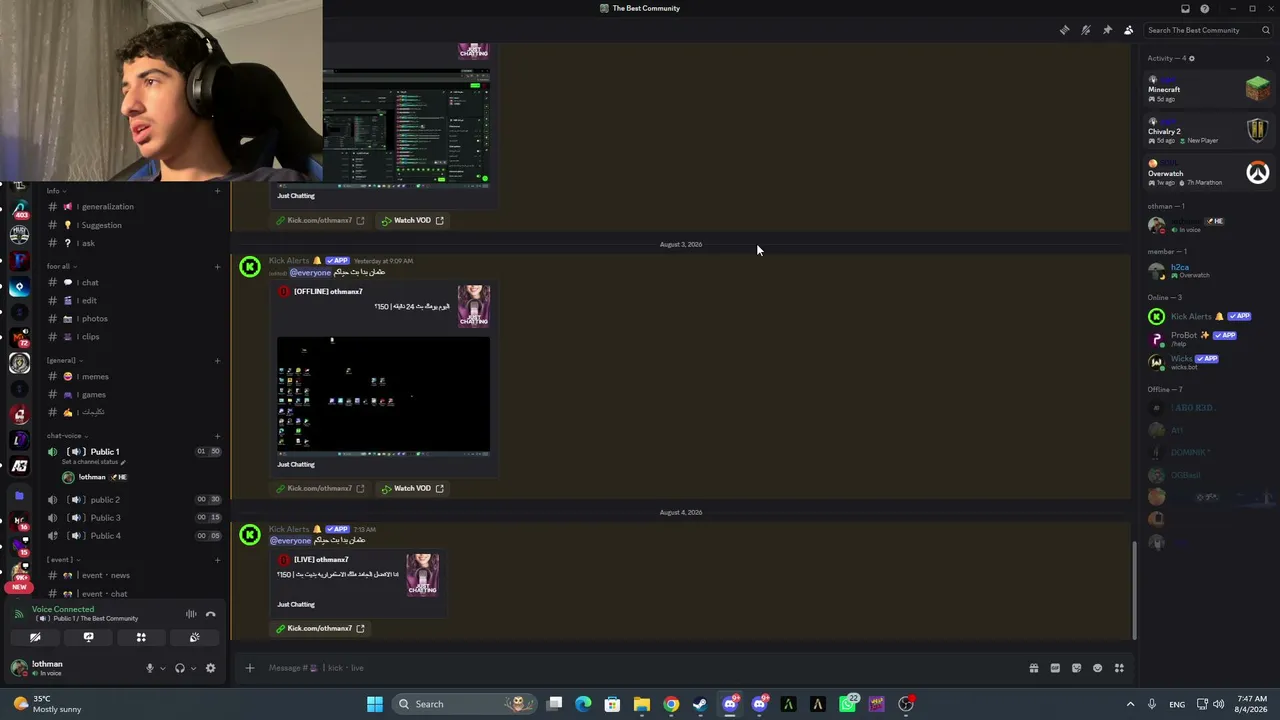The image size is (1280, 720).
Task: Open Kick.com/othmanx7 link in August 4 message
Action: (x=321, y=628)
